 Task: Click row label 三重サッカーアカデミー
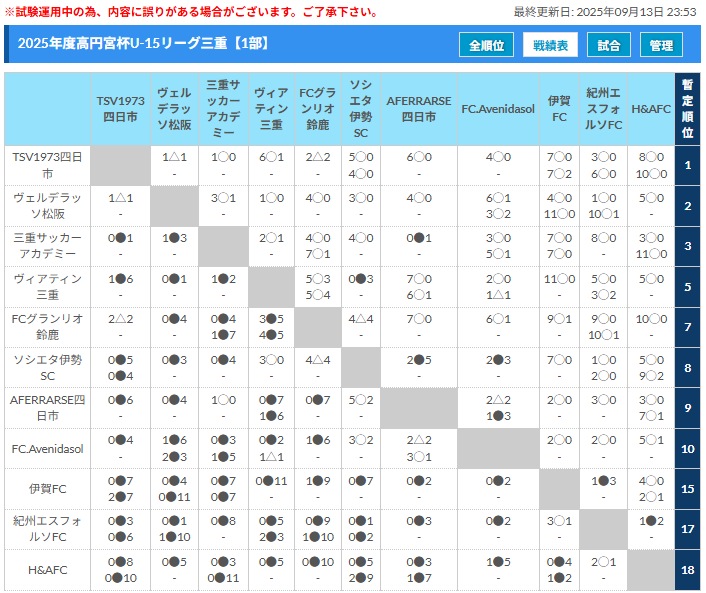click(47, 246)
